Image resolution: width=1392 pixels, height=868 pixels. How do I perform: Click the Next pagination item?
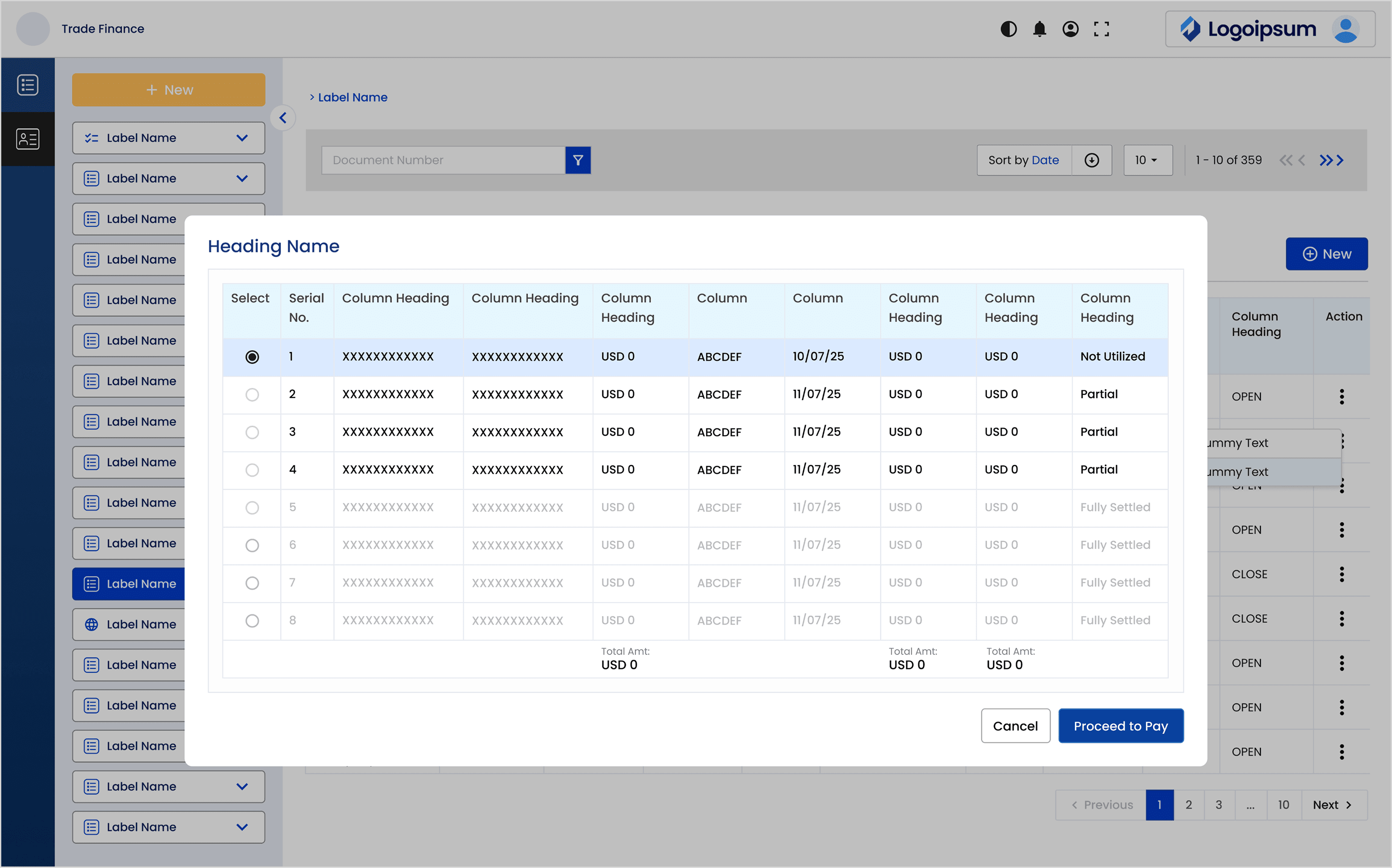1332,804
